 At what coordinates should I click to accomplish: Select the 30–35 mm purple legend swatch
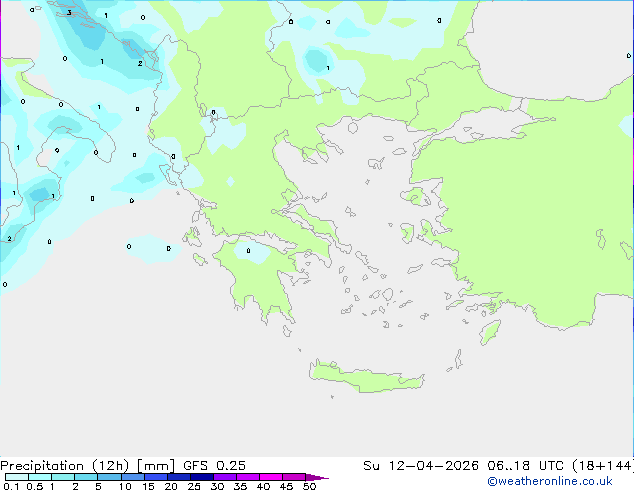(x=225, y=477)
